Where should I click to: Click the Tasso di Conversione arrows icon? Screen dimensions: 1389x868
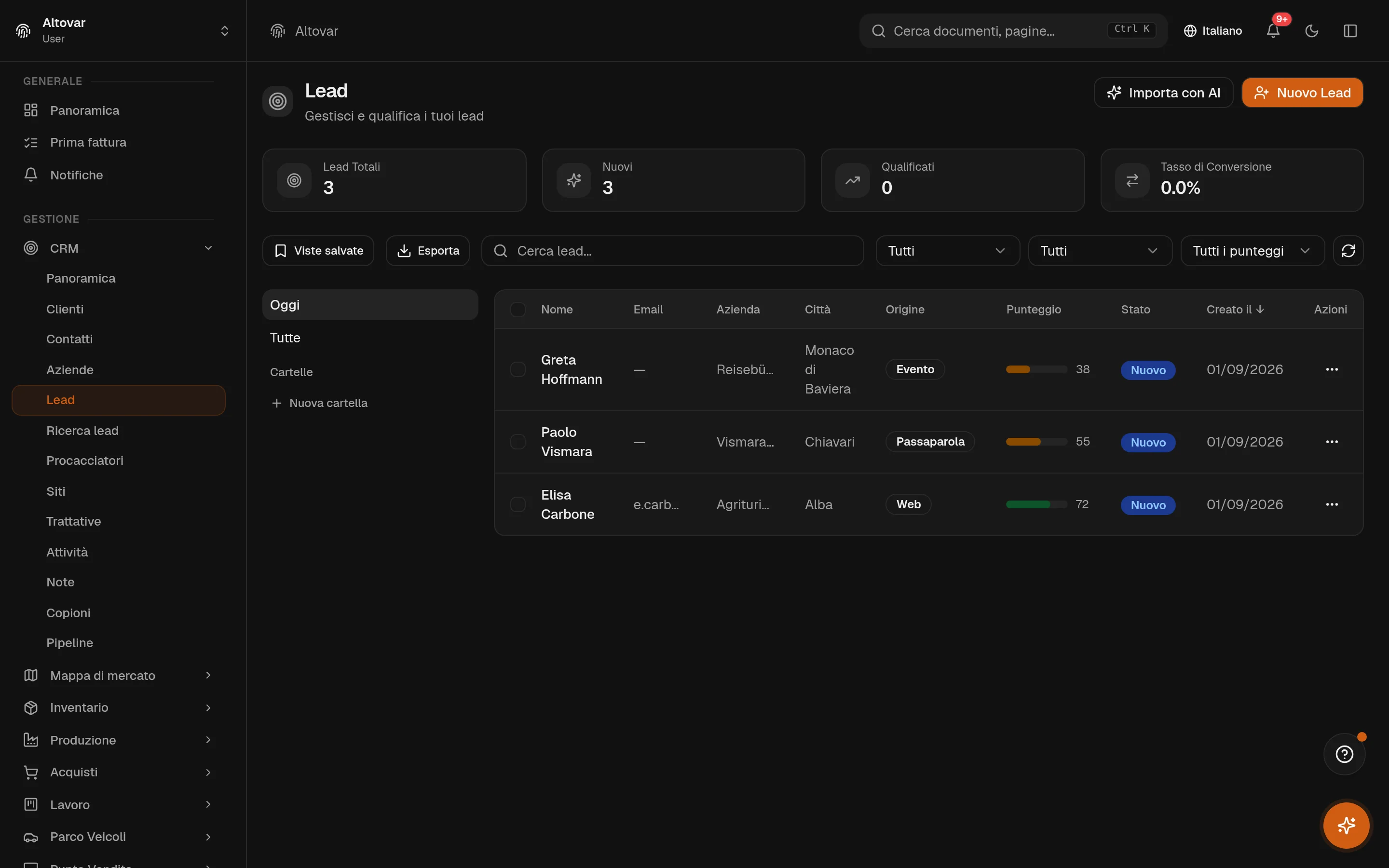[x=1132, y=180]
